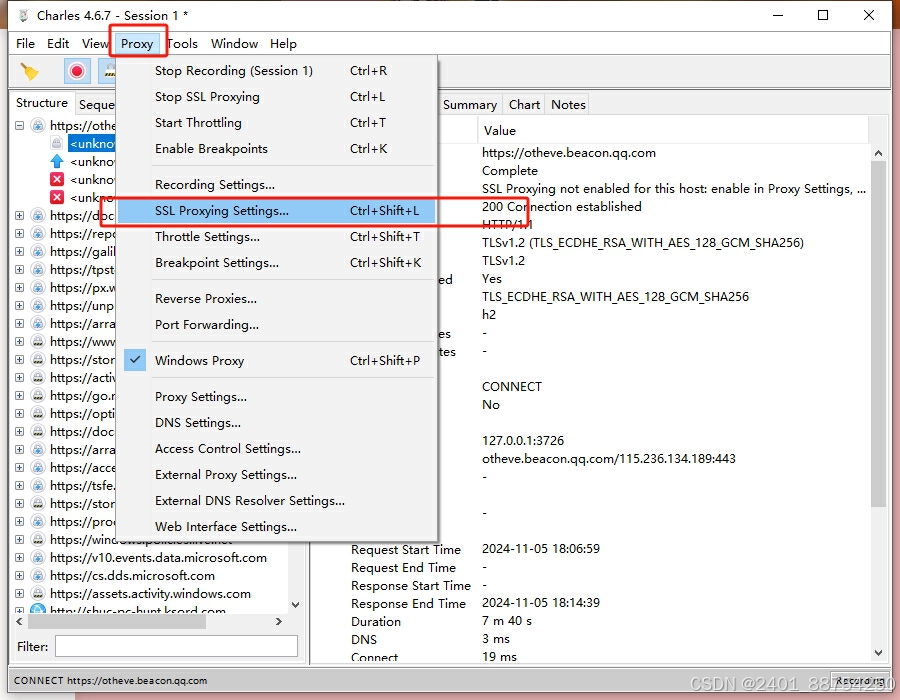Open the Tools menu
This screenshot has height=700, width=900.
[183, 44]
